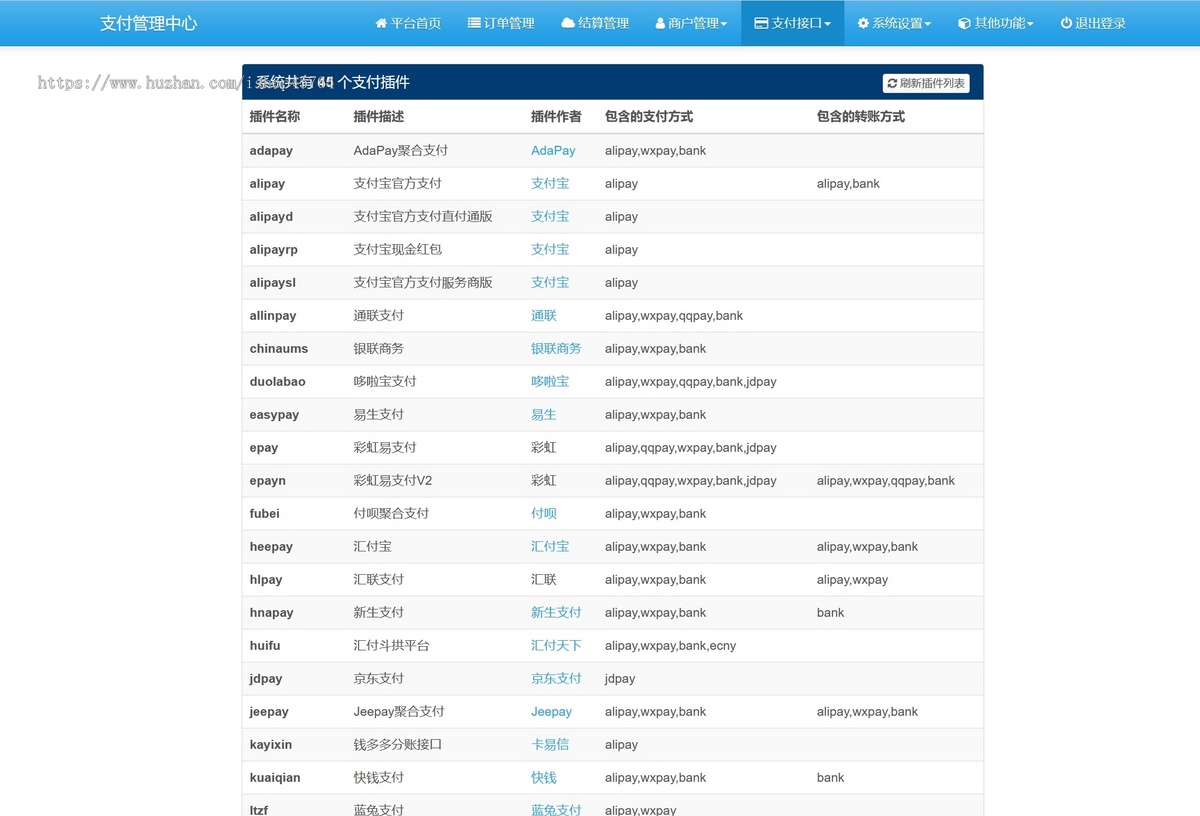Click the gear icon beside 系统设置
1200x816 pixels.
click(x=863, y=23)
